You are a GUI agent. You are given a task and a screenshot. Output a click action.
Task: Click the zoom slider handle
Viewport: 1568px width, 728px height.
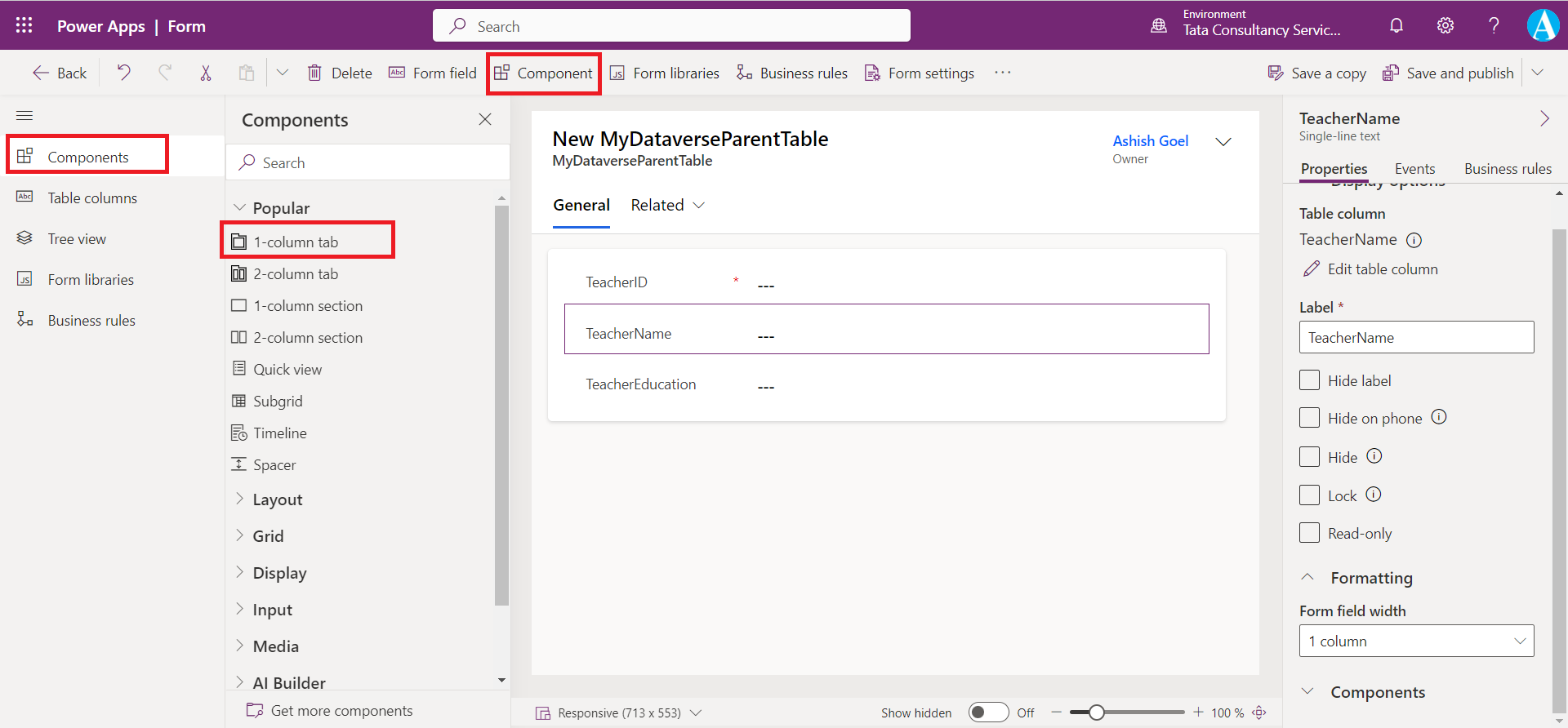tap(1097, 712)
